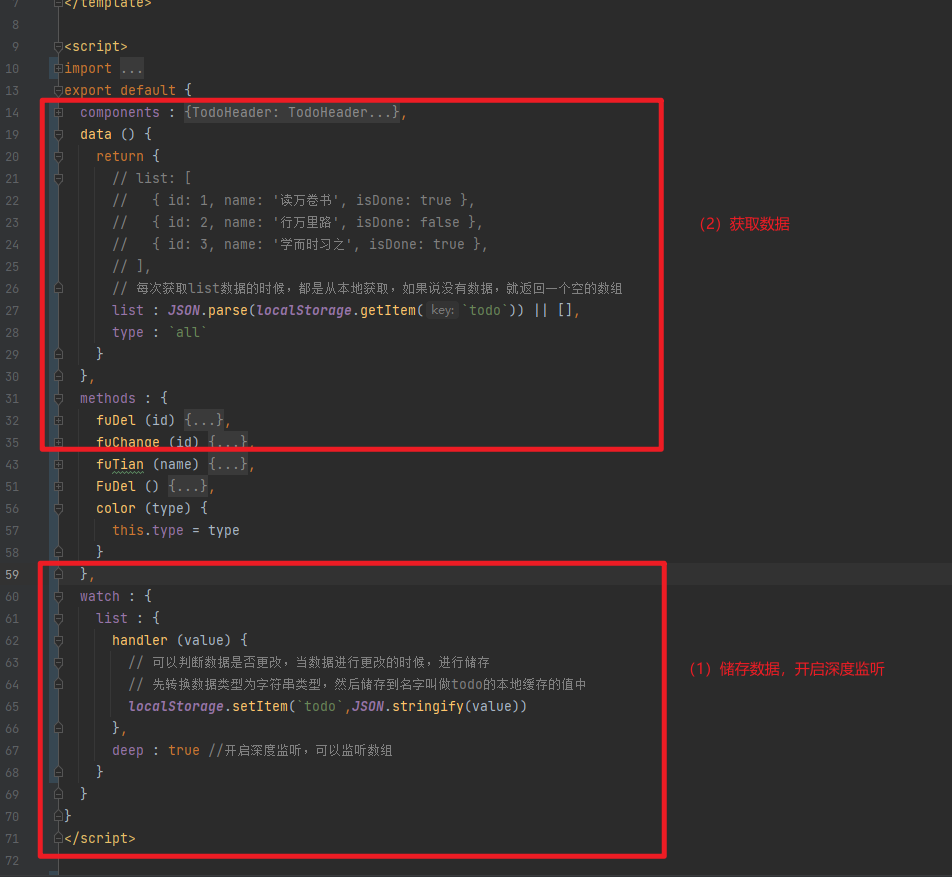Click the fuTian method name
Screen dimensions: 952x877
120,465
